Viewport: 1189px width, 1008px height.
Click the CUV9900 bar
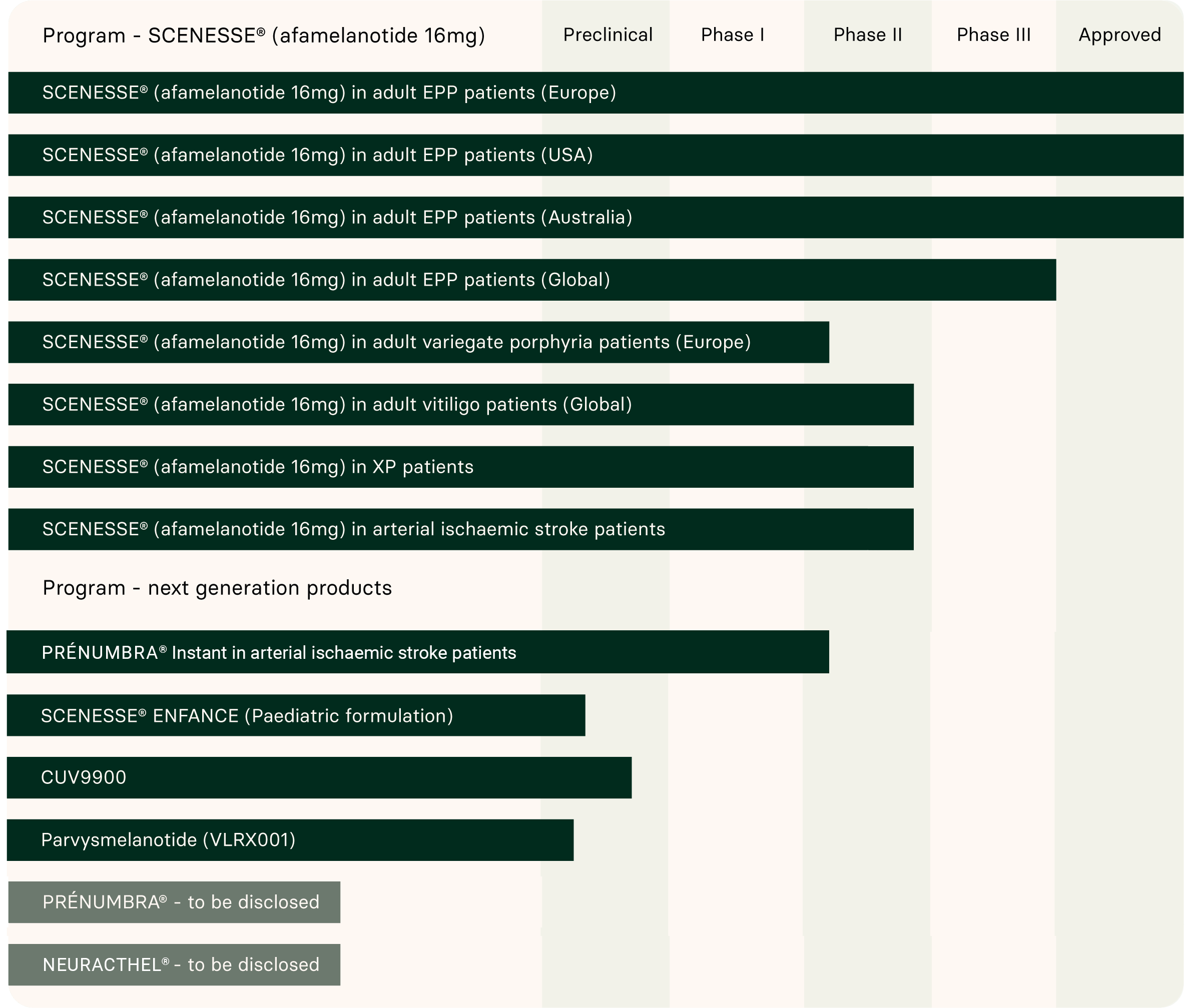(319, 777)
